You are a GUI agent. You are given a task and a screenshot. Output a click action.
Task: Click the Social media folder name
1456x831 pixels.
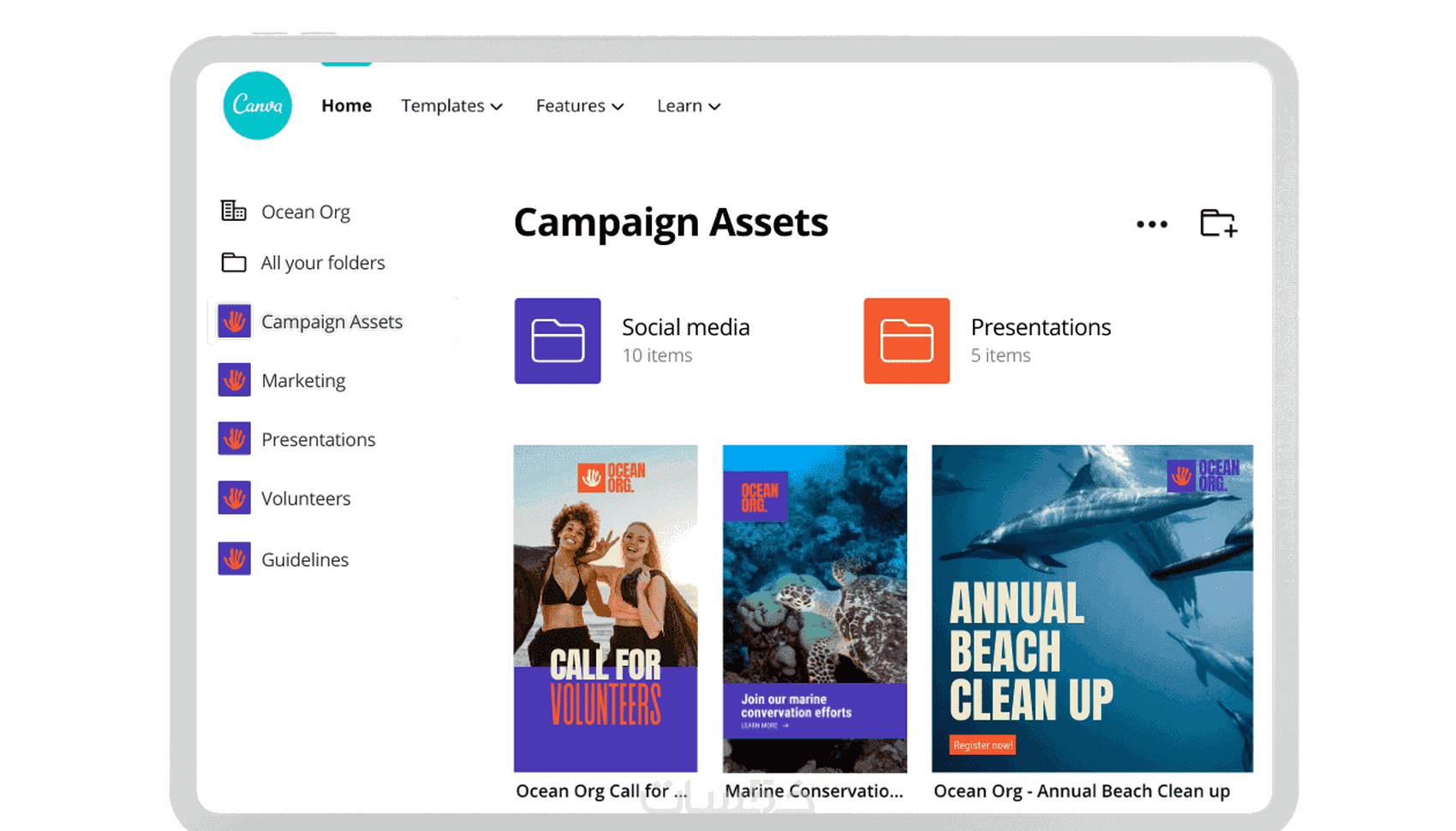click(686, 327)
